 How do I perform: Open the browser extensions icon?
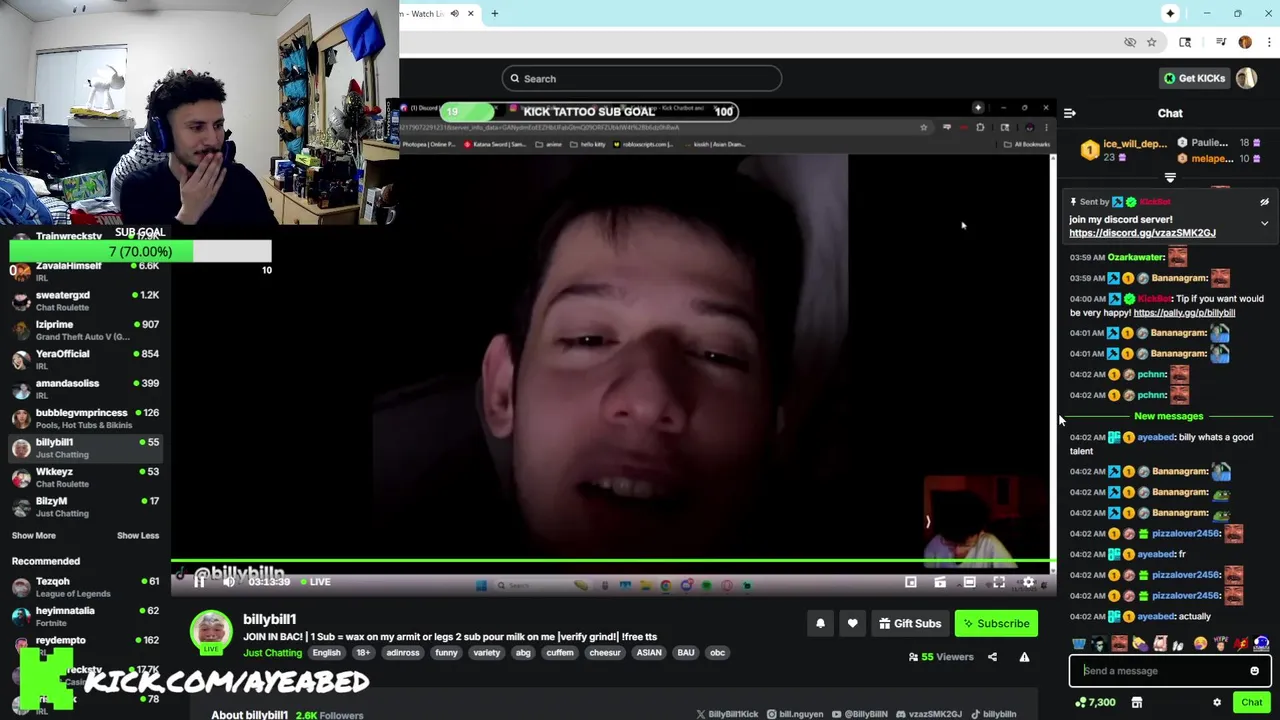(x=1185, y=42)
